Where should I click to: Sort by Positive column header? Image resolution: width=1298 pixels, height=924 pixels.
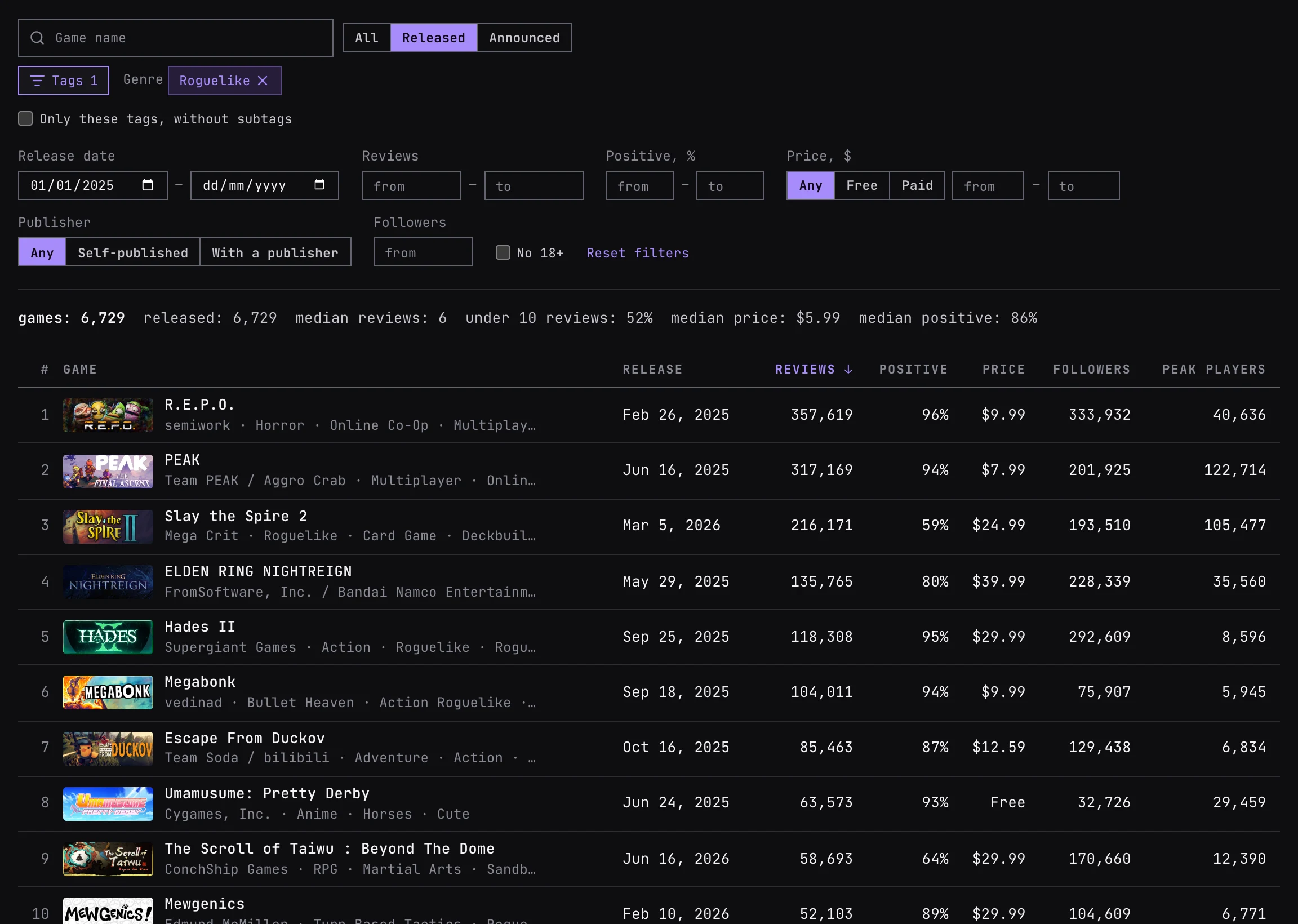(913, 369)
